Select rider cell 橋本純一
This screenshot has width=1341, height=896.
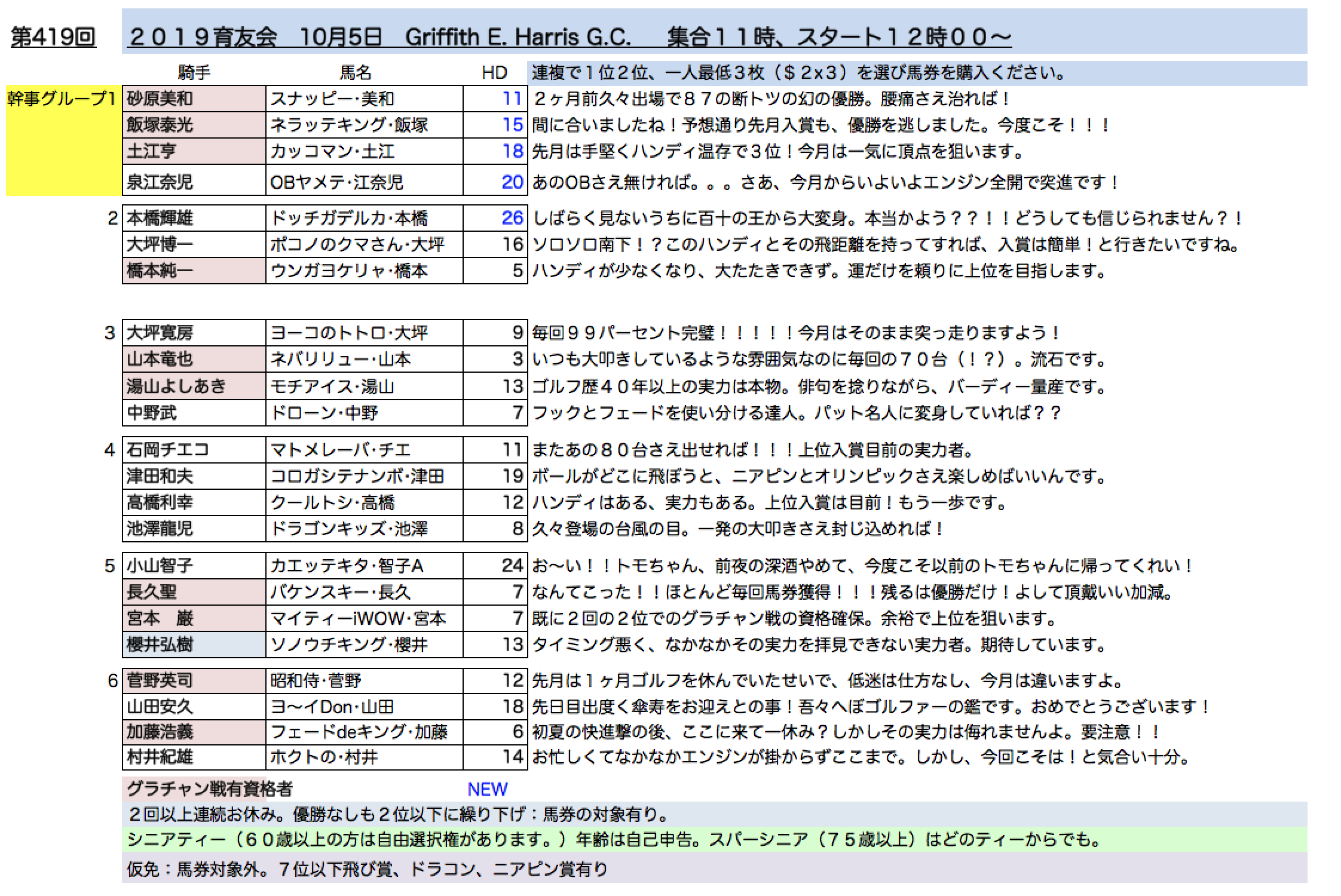pyautogui.click(x=194, y=271)
